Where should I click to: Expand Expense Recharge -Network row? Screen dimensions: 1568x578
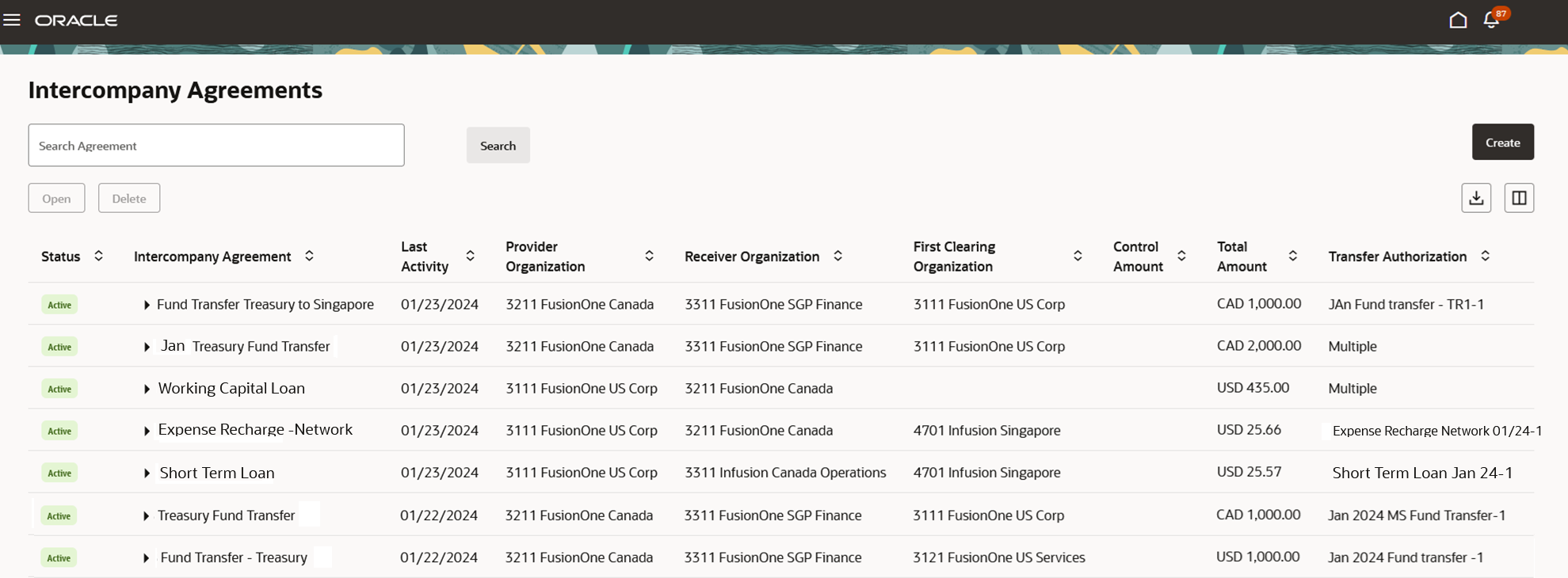click(147, 431)
